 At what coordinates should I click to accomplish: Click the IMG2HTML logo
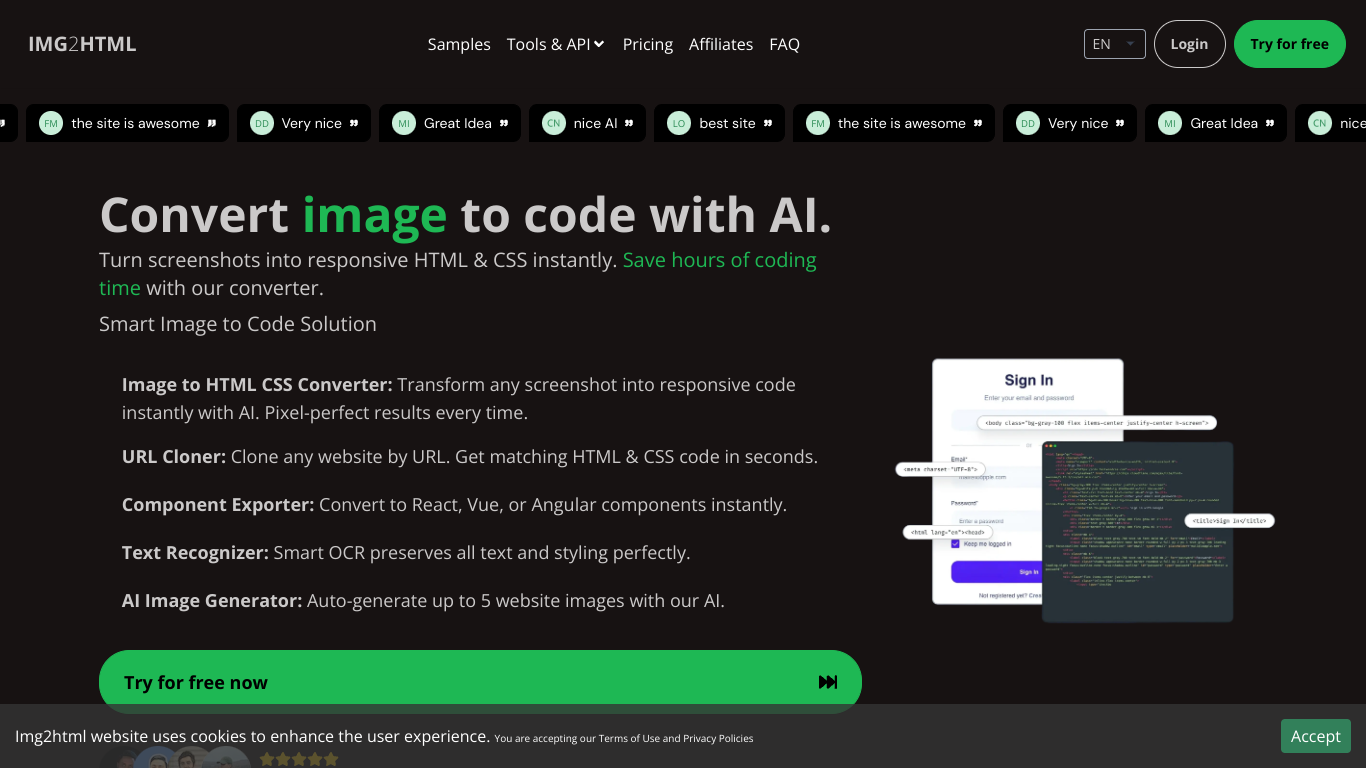coord(82,44)
